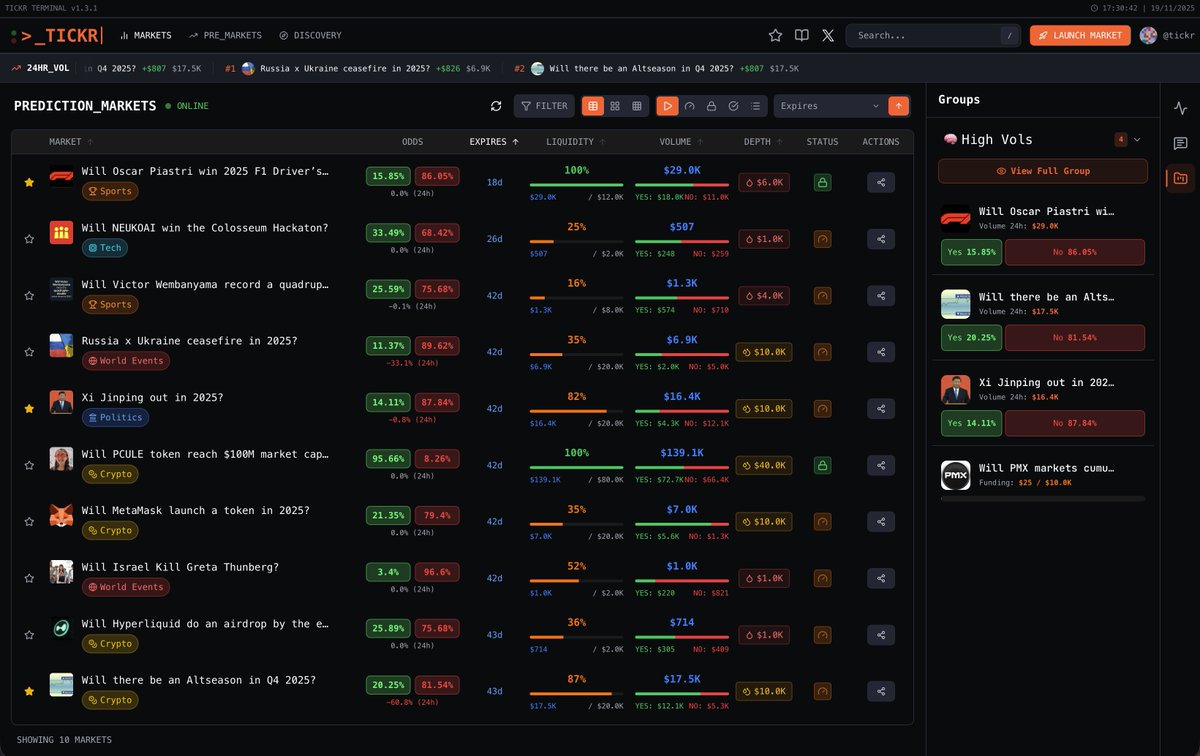Viewport: 1200px width, 756px height.
Task: Click the PMX markets funding progress bar
Action: 1043,498
